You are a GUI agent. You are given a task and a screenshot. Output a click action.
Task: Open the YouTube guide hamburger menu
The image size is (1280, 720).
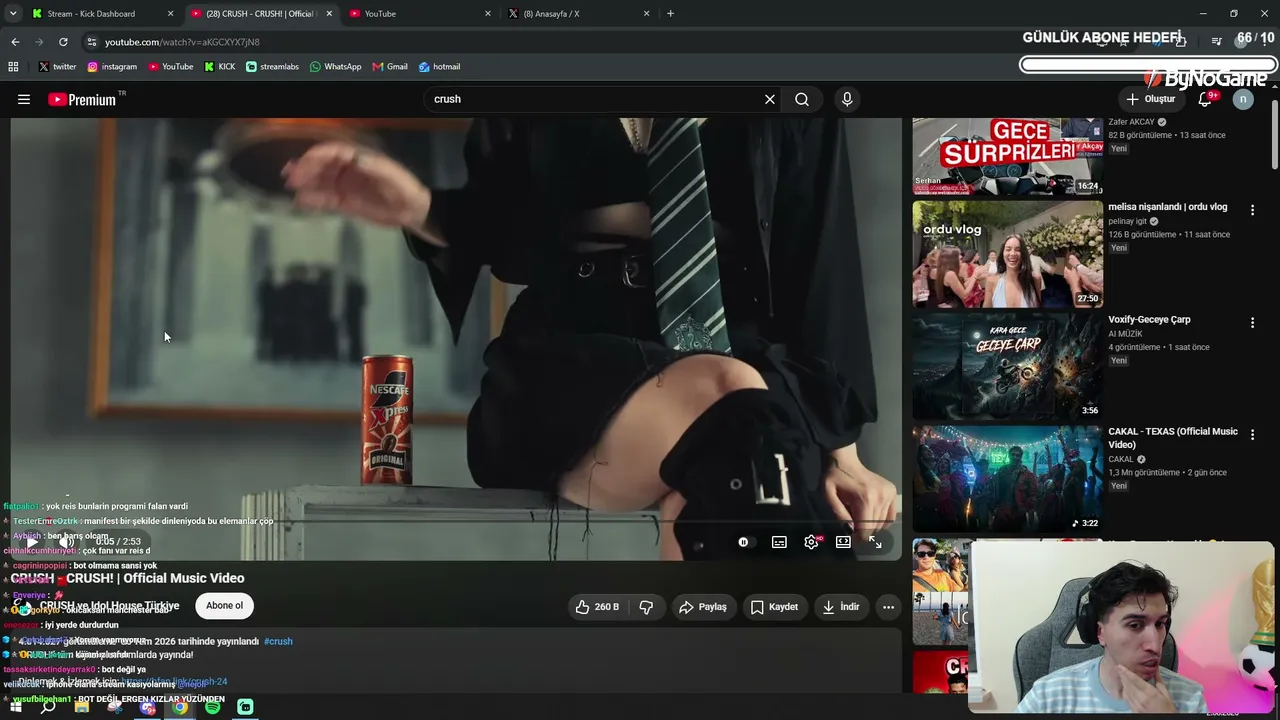tap(24, 99)
